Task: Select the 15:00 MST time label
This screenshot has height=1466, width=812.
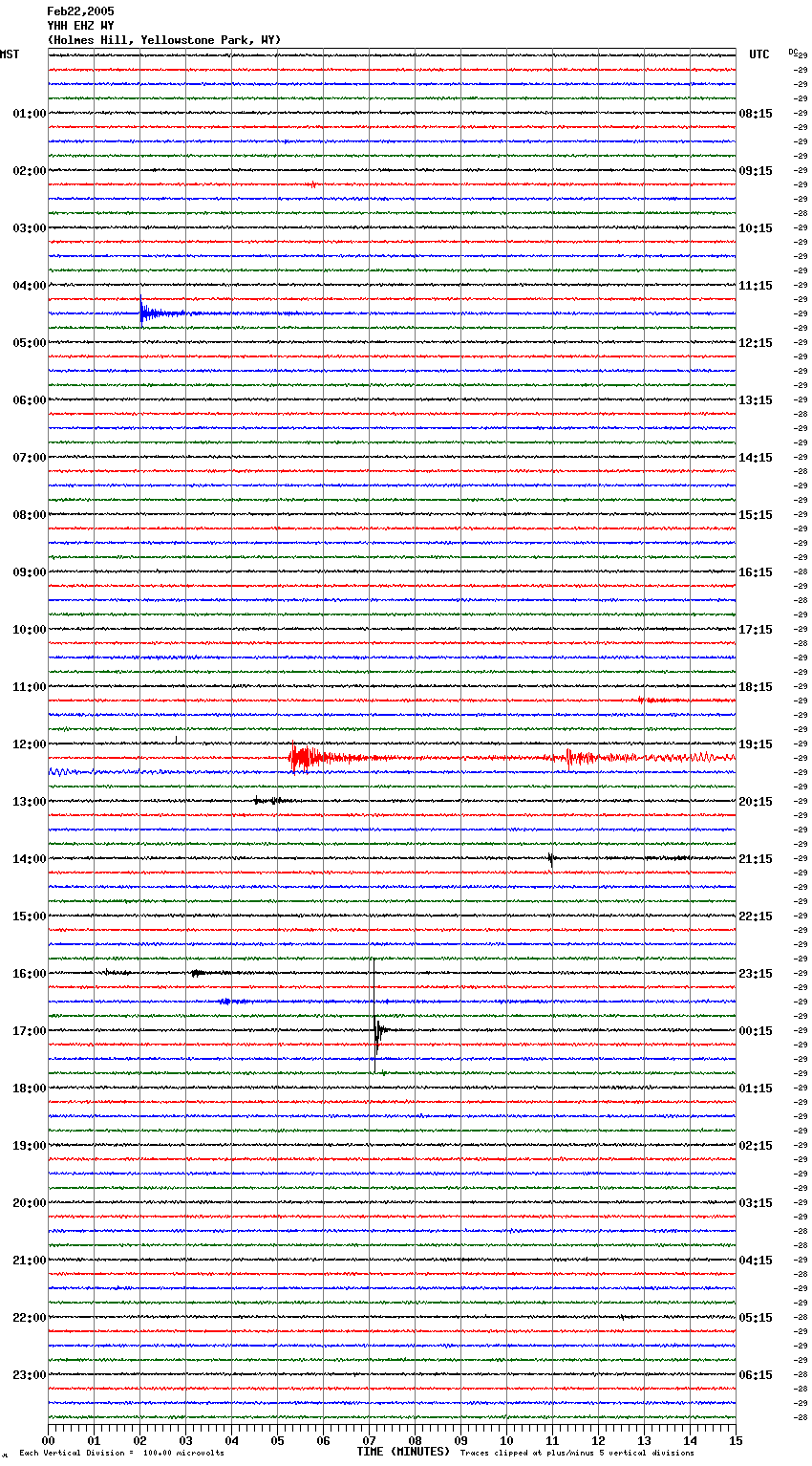Action: 30,916
